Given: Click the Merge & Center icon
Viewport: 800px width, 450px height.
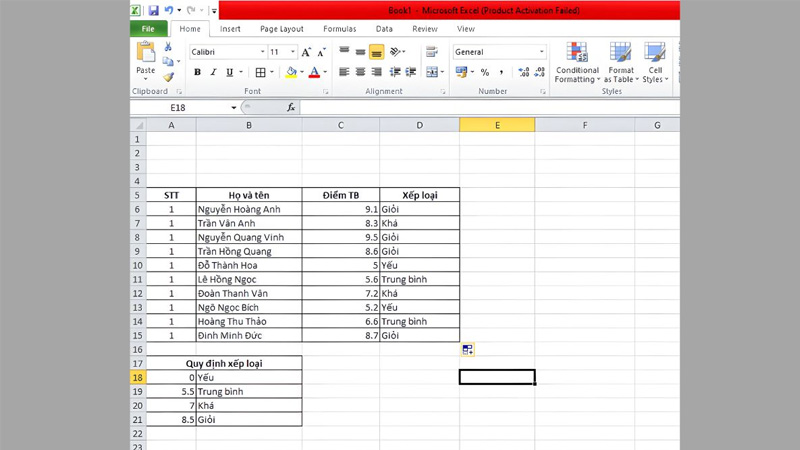Looking at the screenshot, I should click(x=432, y=72).
